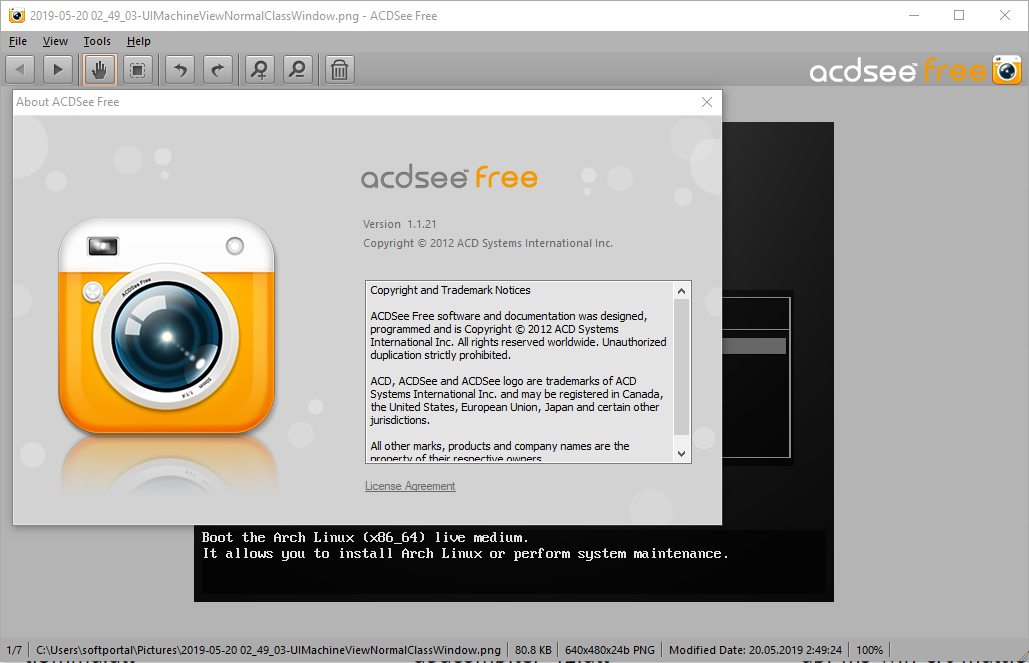Click the 'Version 1.1.21' text
This screenshot has width=1029, height=663.
400,224
